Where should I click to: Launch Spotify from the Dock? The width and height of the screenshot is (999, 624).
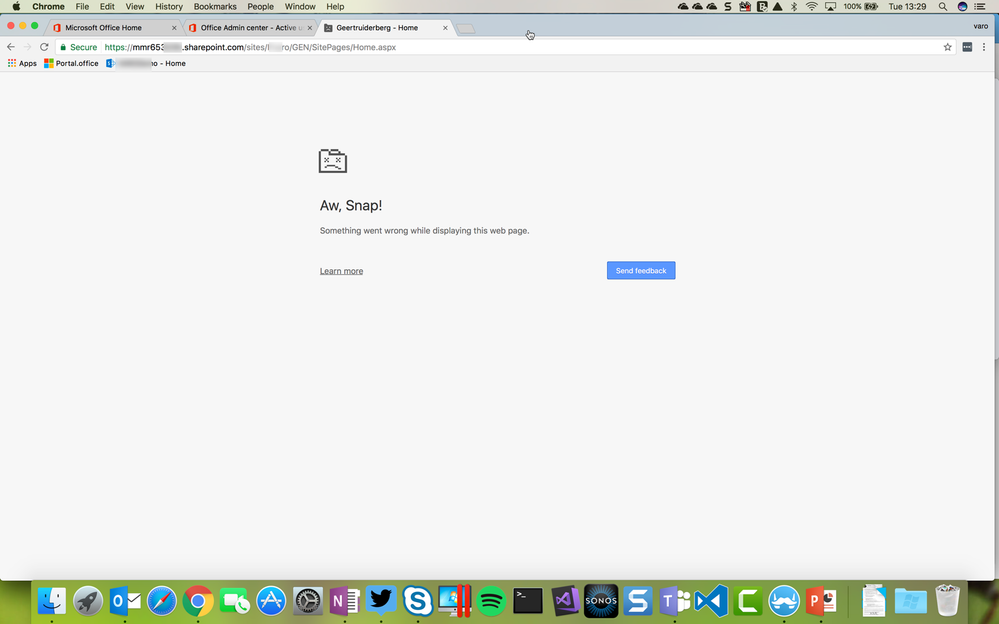[491, 601]
